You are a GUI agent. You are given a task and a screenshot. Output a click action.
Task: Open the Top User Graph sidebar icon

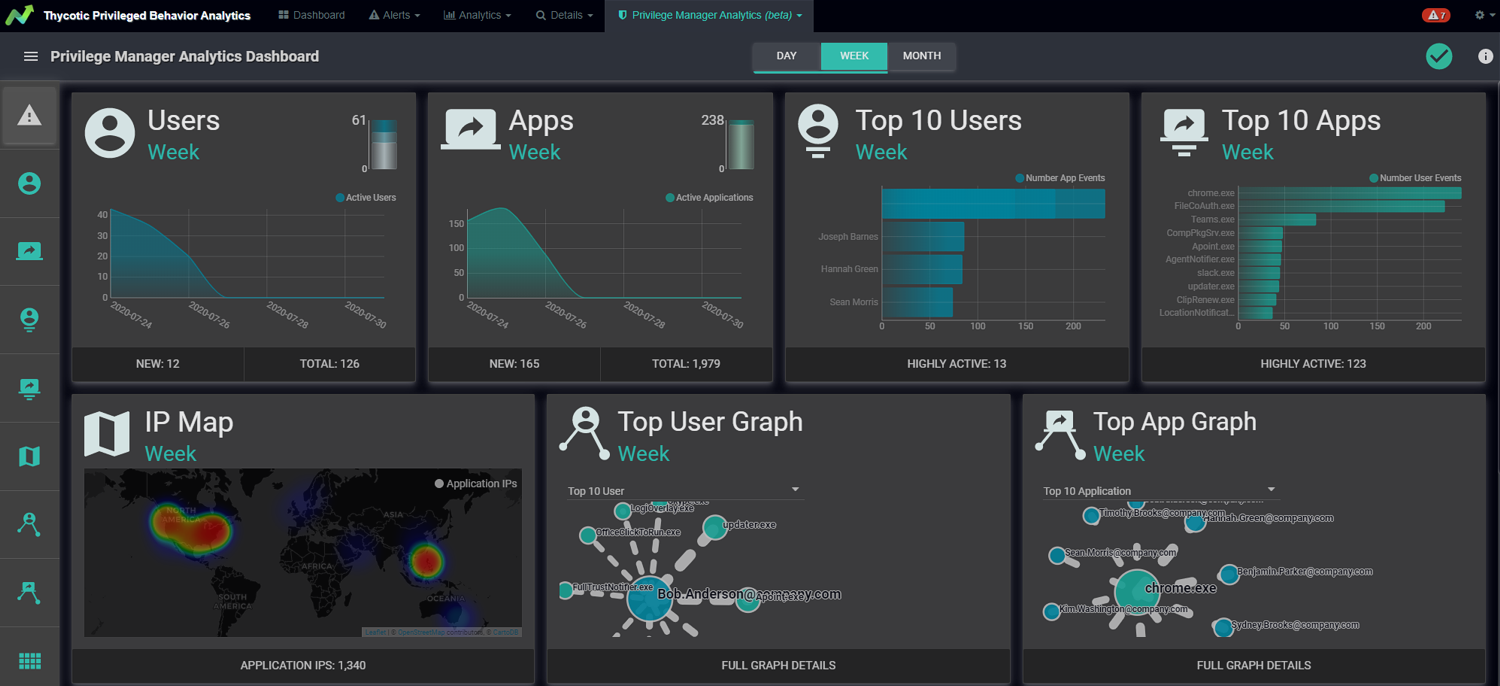29,524
